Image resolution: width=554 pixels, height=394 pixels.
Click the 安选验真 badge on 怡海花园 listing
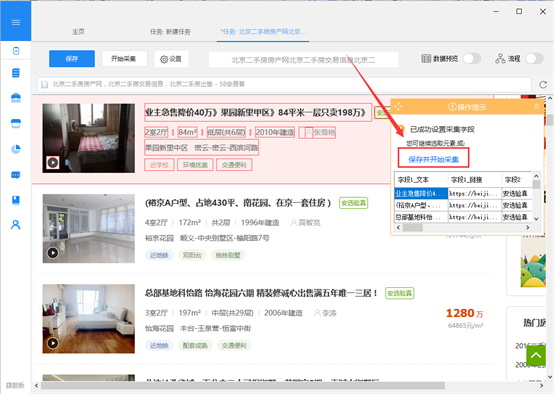coord(399,293)
